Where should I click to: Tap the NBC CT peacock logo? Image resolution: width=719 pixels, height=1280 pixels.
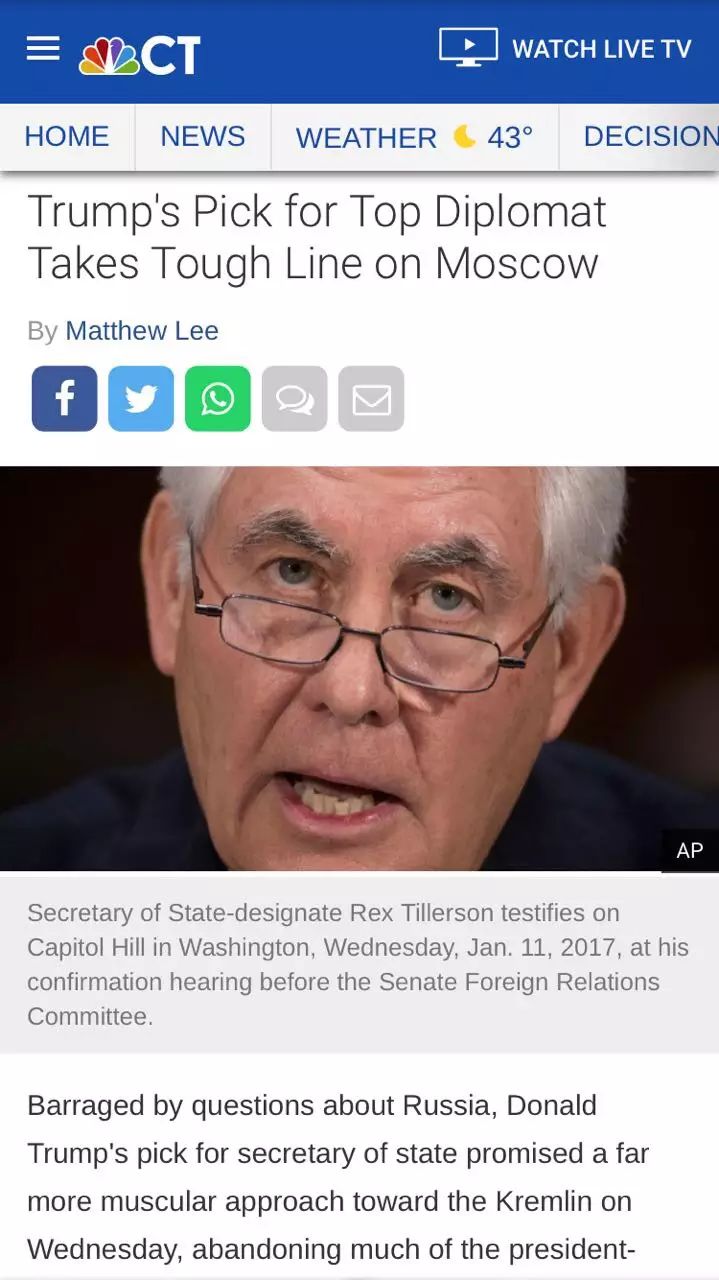coord(140,55)
